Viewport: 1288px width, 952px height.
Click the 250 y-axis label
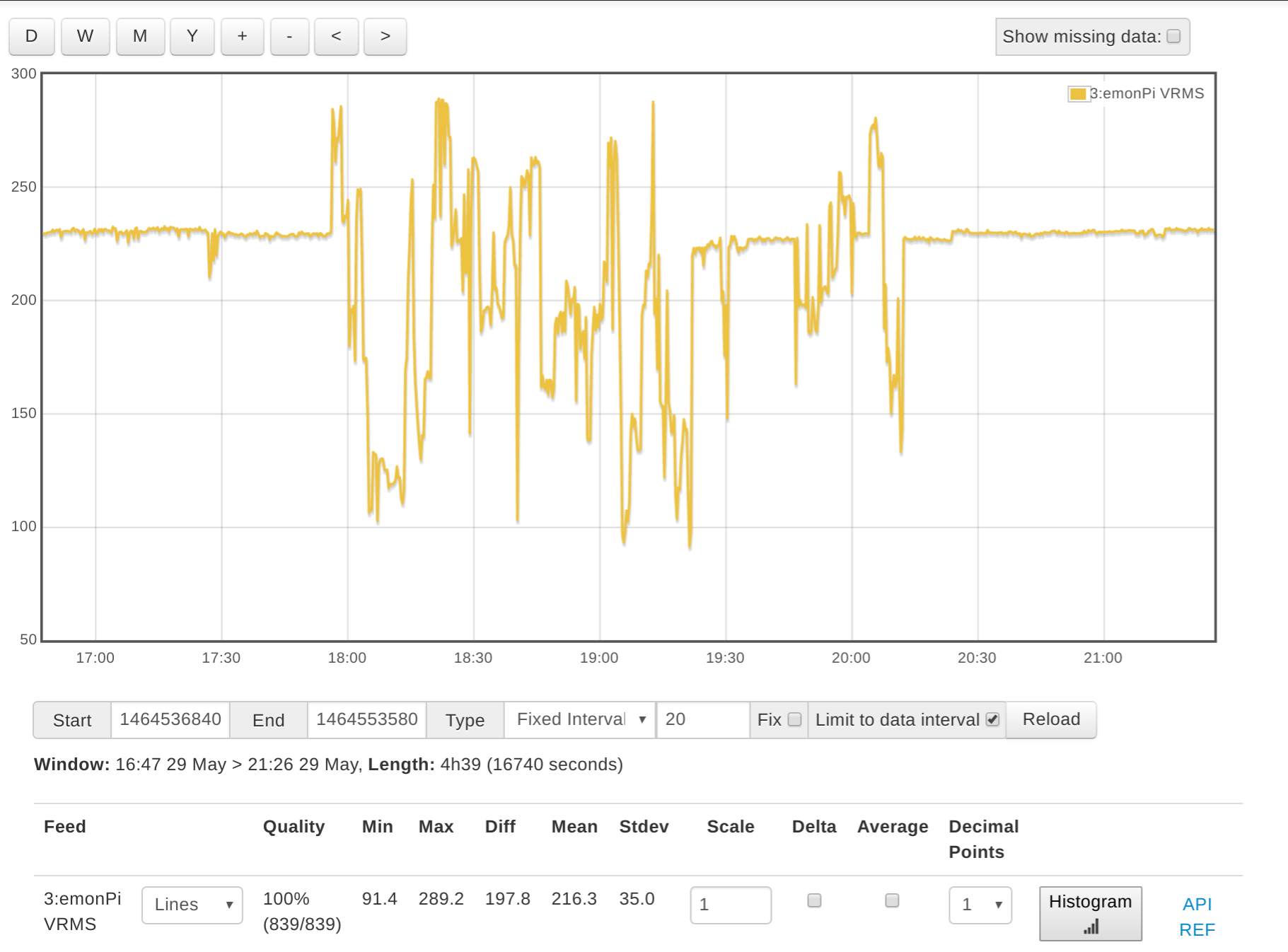click(23, 187)
